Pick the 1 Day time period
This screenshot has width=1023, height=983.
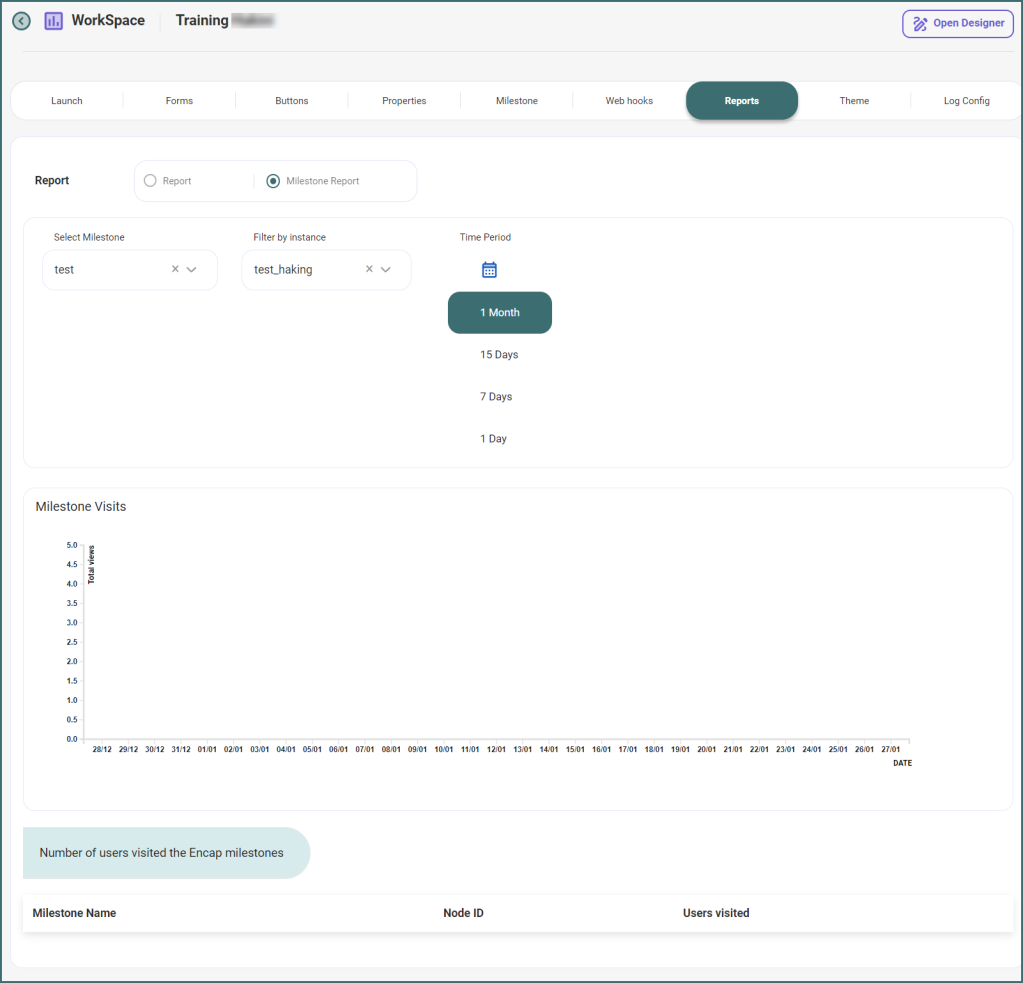point(493,439)
